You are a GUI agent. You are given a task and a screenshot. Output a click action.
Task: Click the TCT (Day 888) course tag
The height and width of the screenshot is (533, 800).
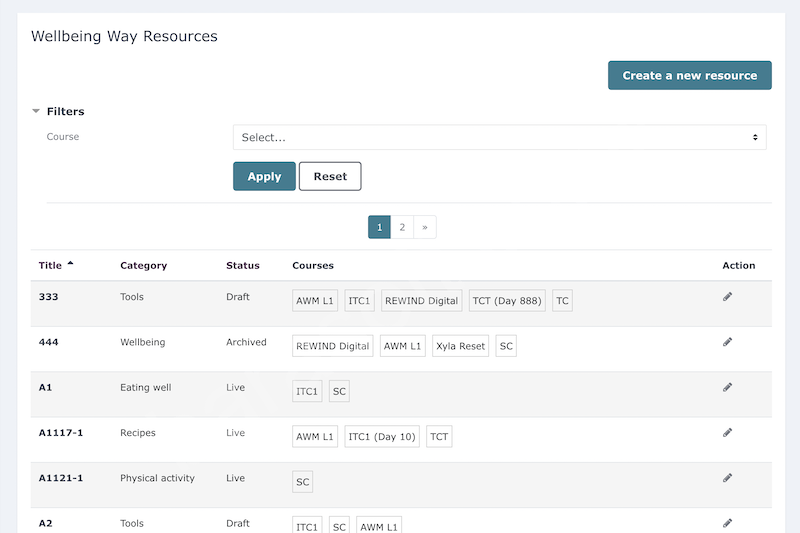[x=507, y=301]
